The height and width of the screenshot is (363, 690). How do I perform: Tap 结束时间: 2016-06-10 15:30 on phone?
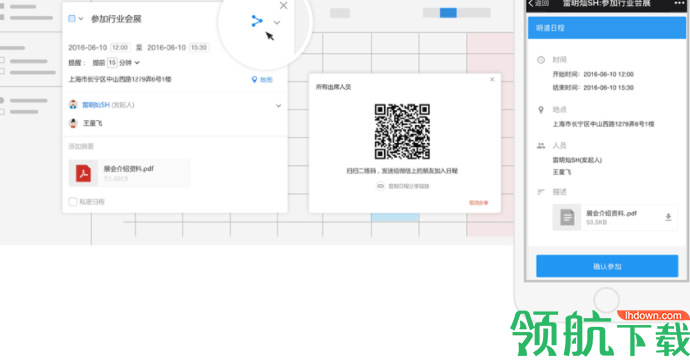593,88
